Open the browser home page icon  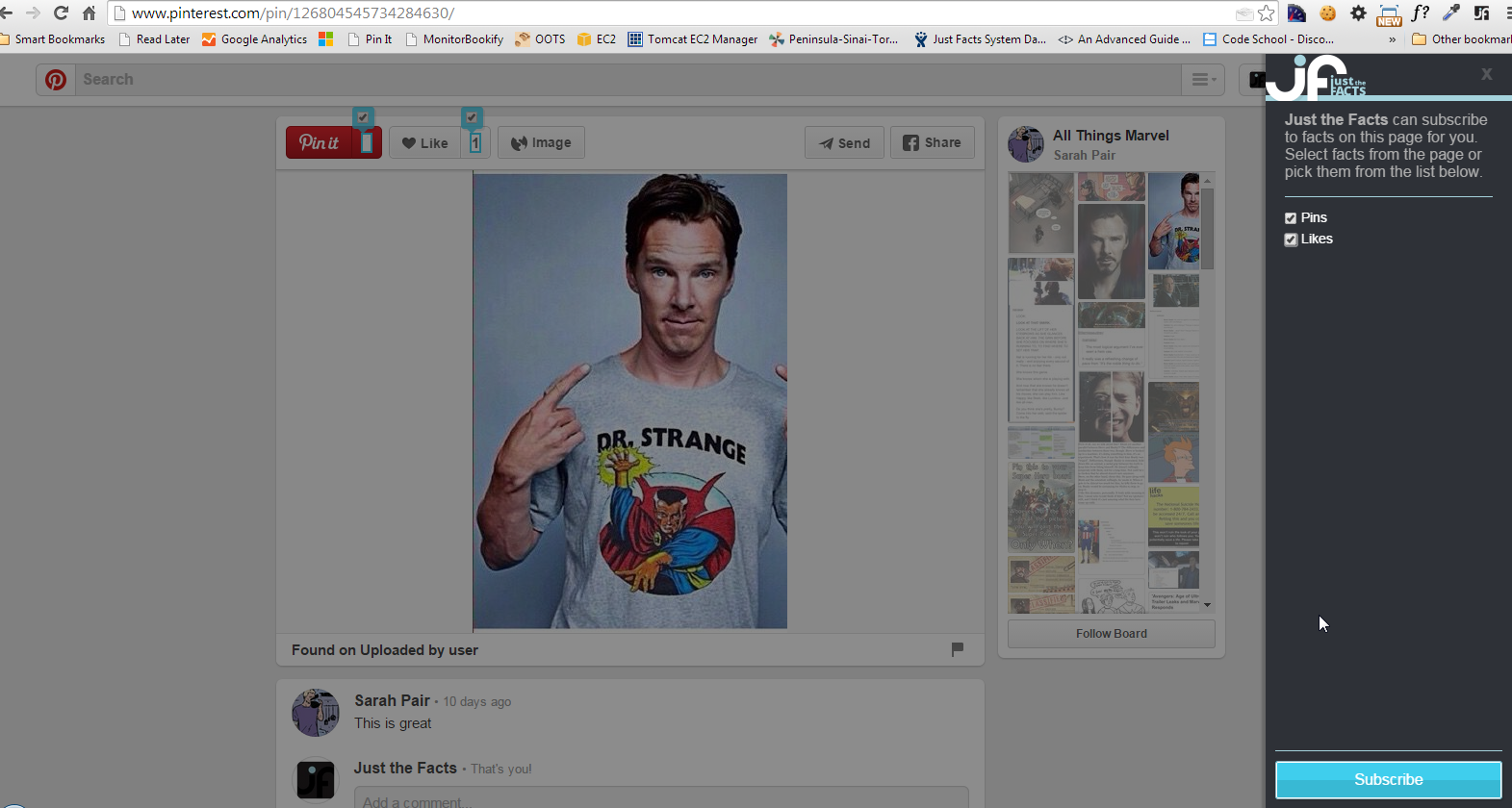[89, 13]
